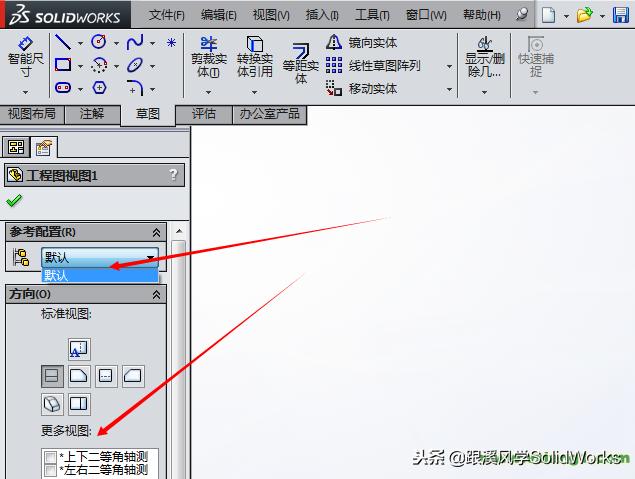Choose the Trim Entities (剪裁实体) tool
Viewport: 635px width, 479px height.
pos(209,57)
